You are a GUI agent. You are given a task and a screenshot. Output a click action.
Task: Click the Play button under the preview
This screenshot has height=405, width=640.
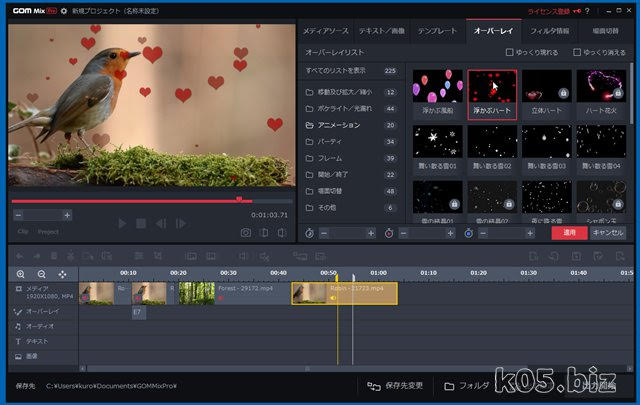pyautogui.click(x=122, y=223)
